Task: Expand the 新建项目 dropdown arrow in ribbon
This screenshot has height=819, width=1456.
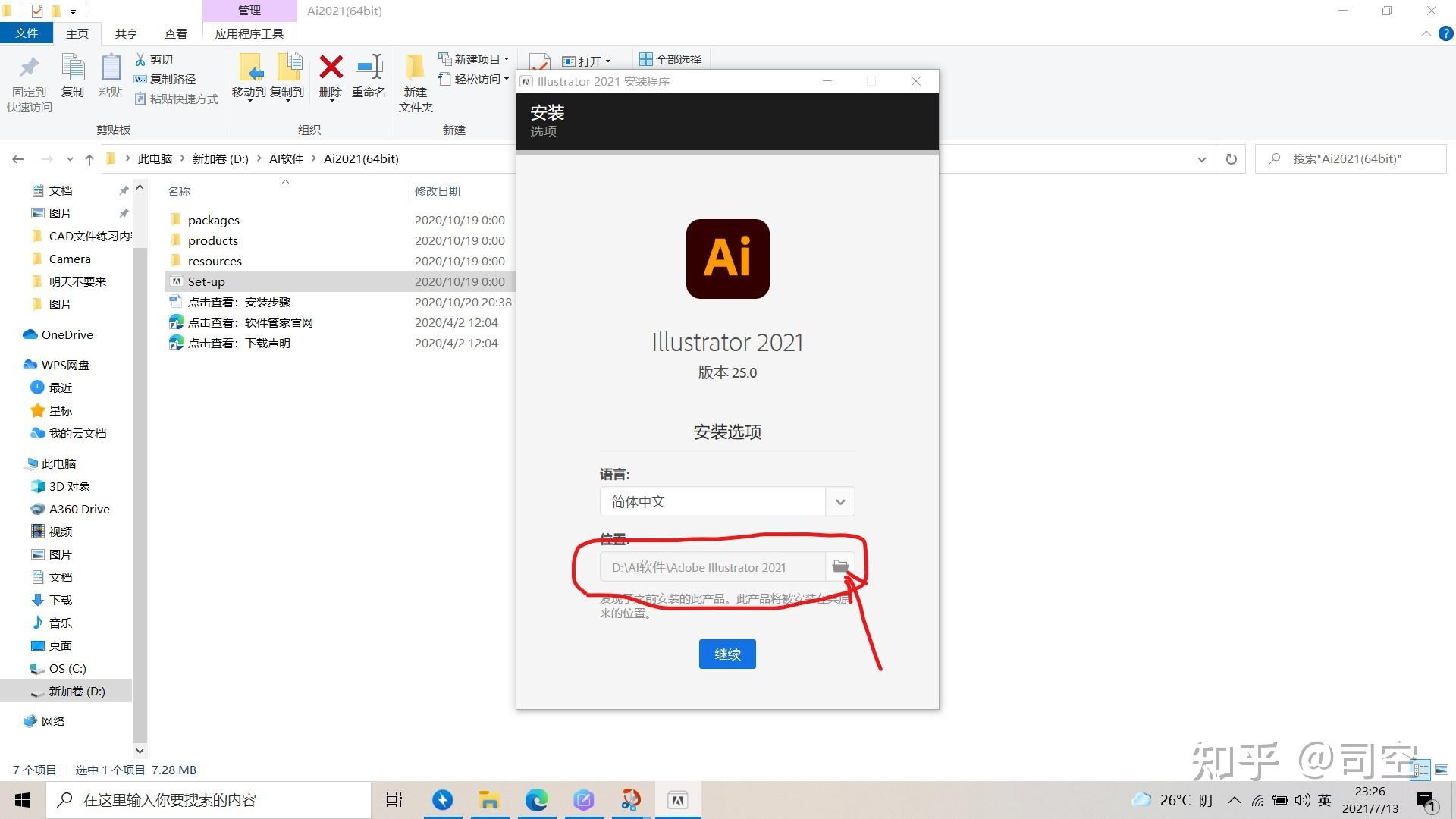Action: [x=510, y=59]
